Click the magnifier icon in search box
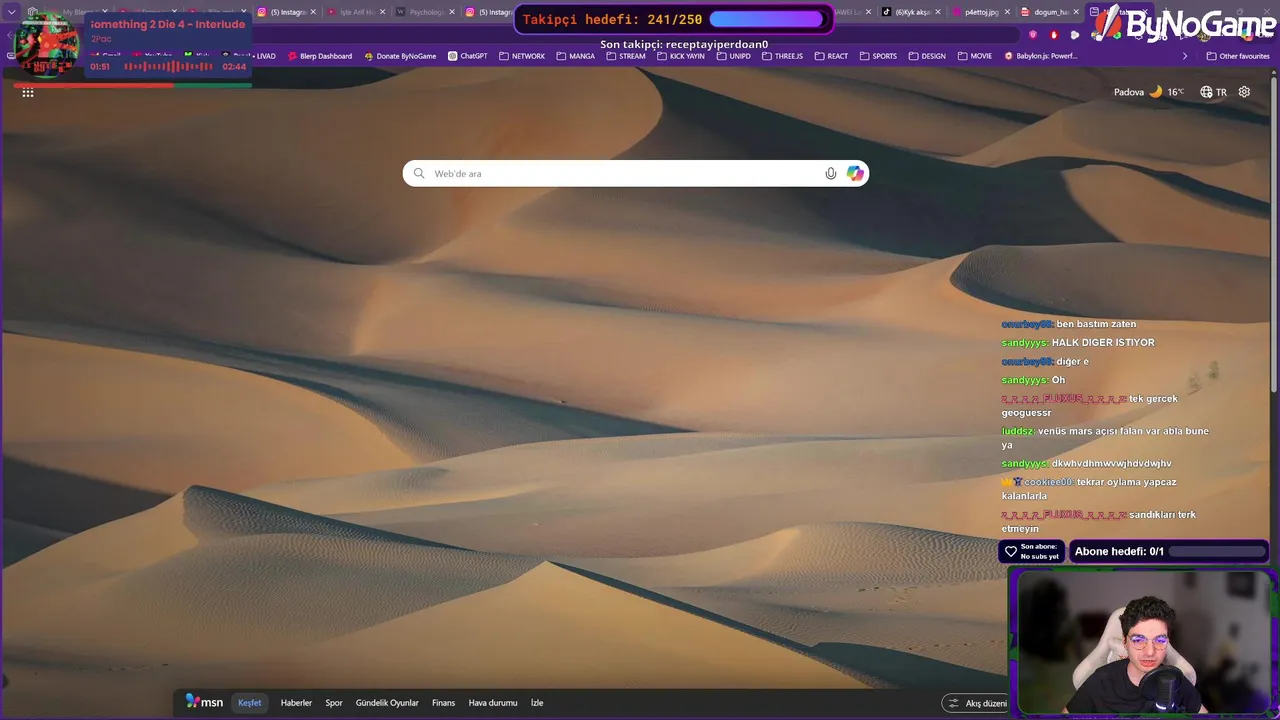The image size is (1280, 720). [x=419, y=173]
